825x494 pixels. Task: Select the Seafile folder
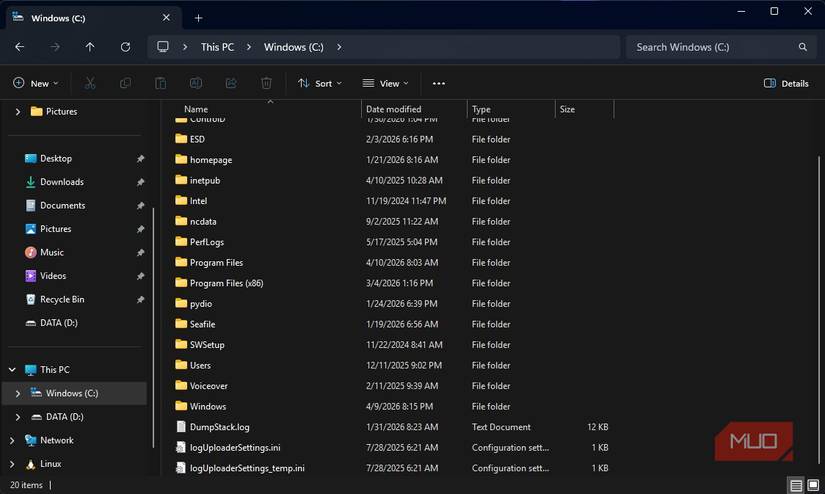coord(202,324)
